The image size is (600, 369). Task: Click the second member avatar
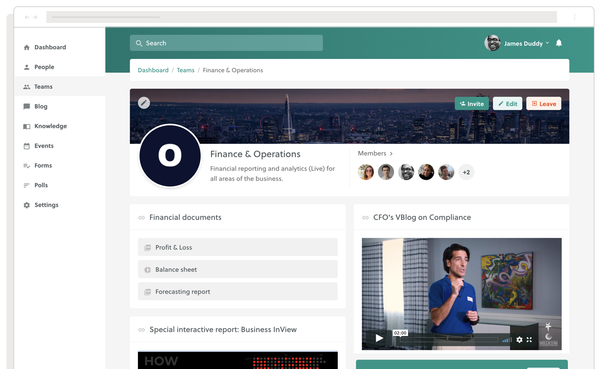(x=386, y=172)
